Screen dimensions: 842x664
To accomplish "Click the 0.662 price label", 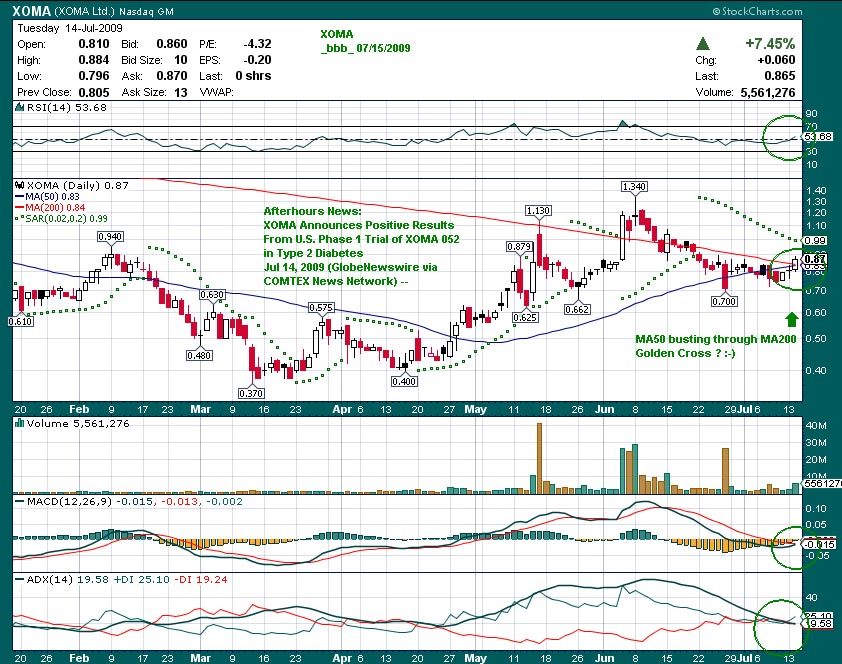I will click(x=577, y=309).
